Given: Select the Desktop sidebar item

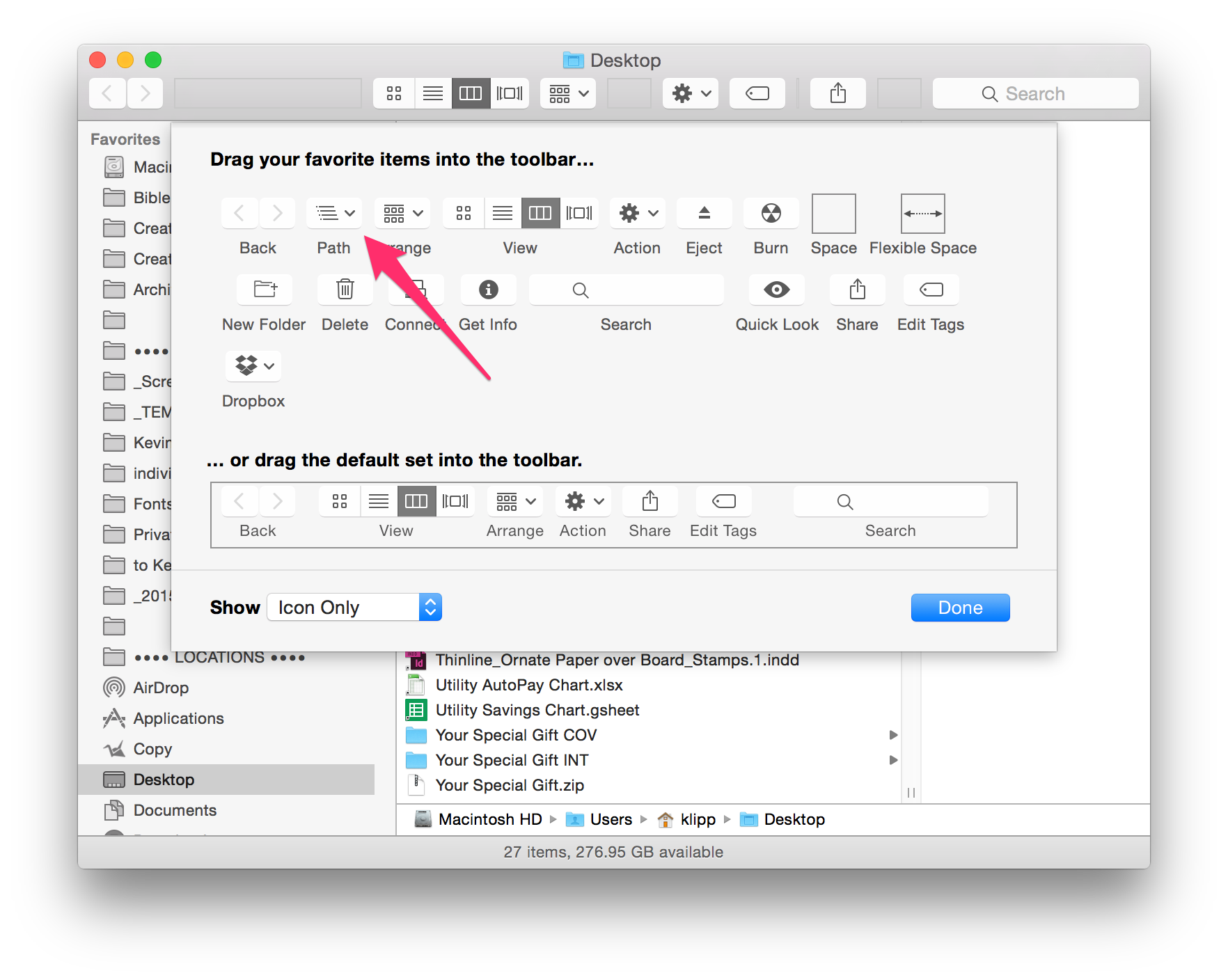Looking at the screenshot, I should [x=226, y=780].
